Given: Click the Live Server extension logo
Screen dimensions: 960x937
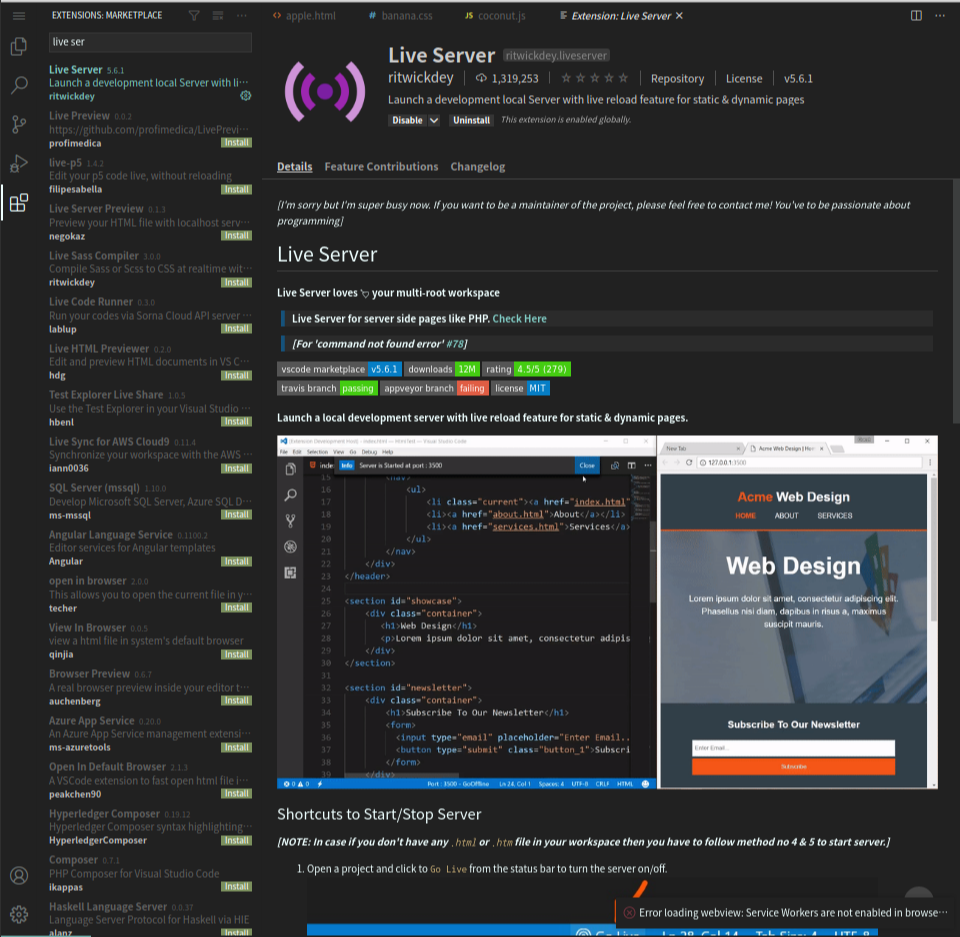Looking at the screenshot, I should [x=325, y=91].
